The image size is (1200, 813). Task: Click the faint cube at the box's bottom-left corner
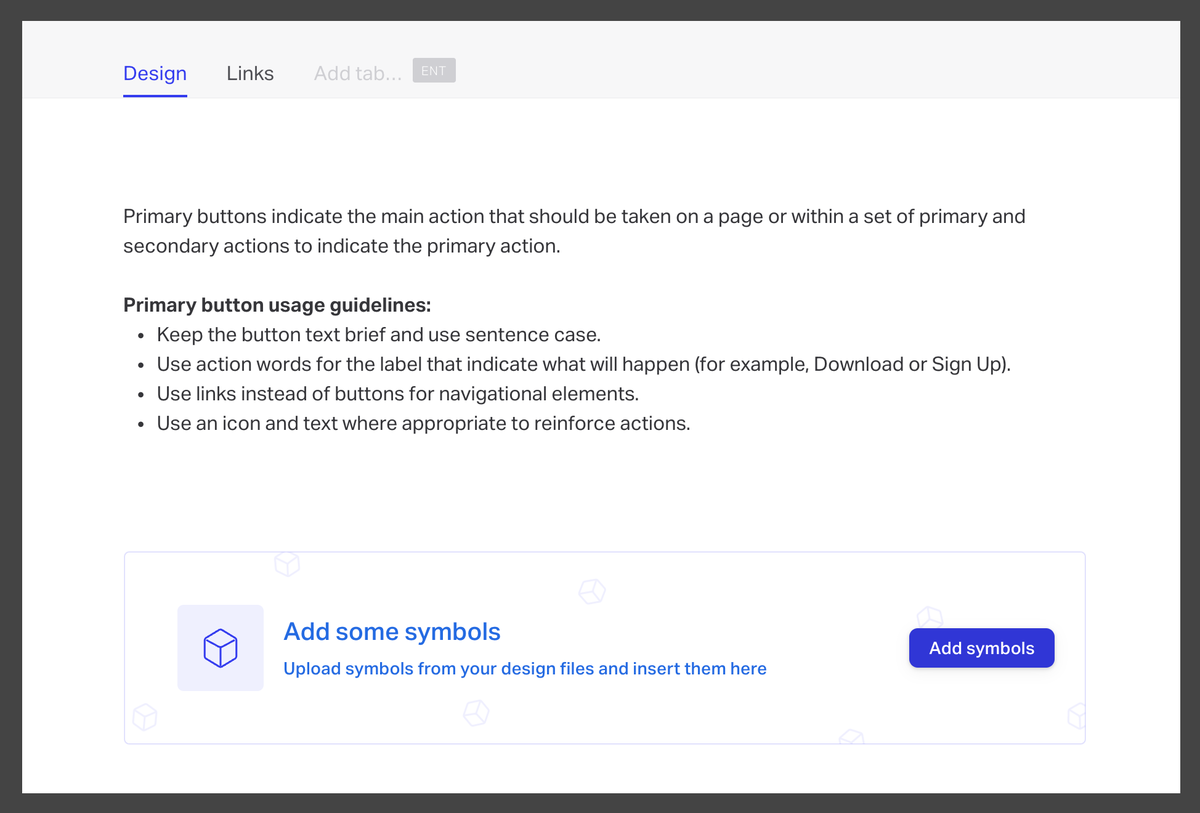pos(146,717)
